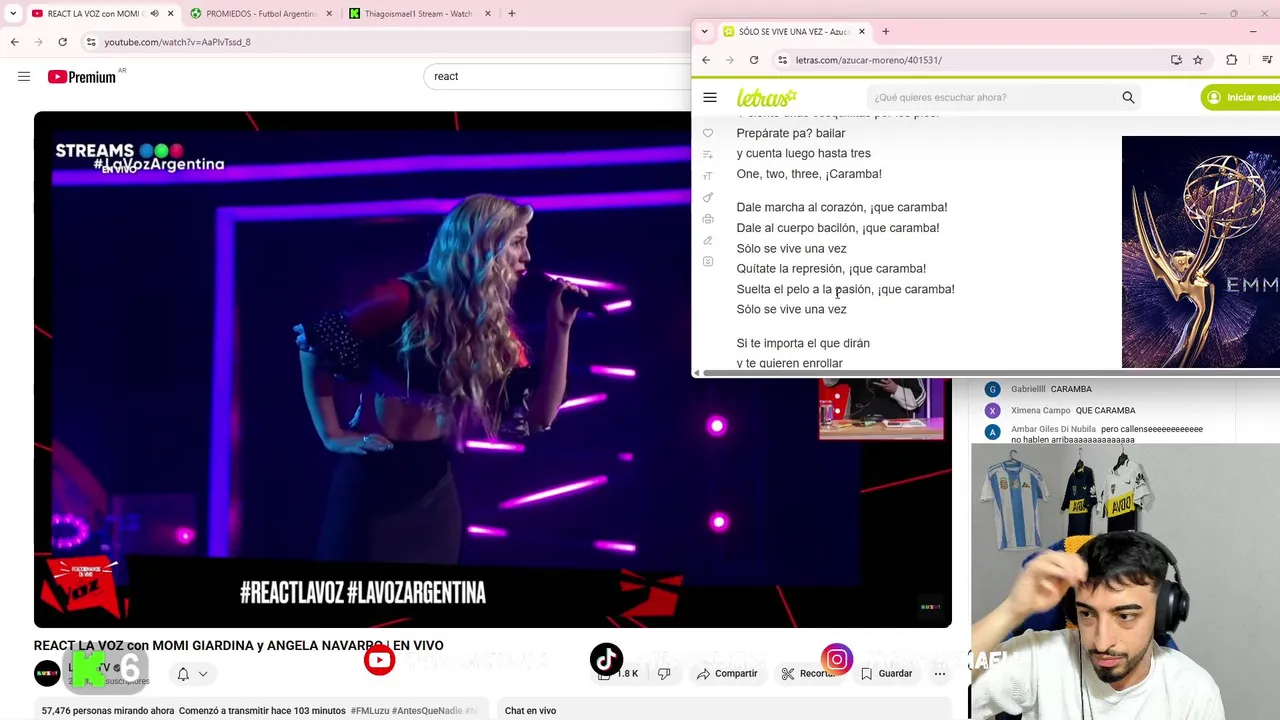Change lyrics font size icon

708,176
